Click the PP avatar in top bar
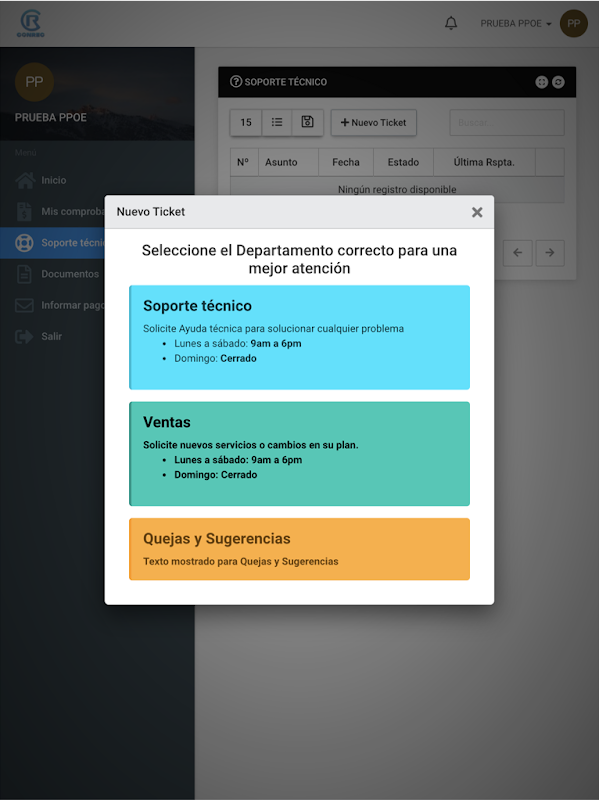Screen dimensions: 599x800 point(573,23)
